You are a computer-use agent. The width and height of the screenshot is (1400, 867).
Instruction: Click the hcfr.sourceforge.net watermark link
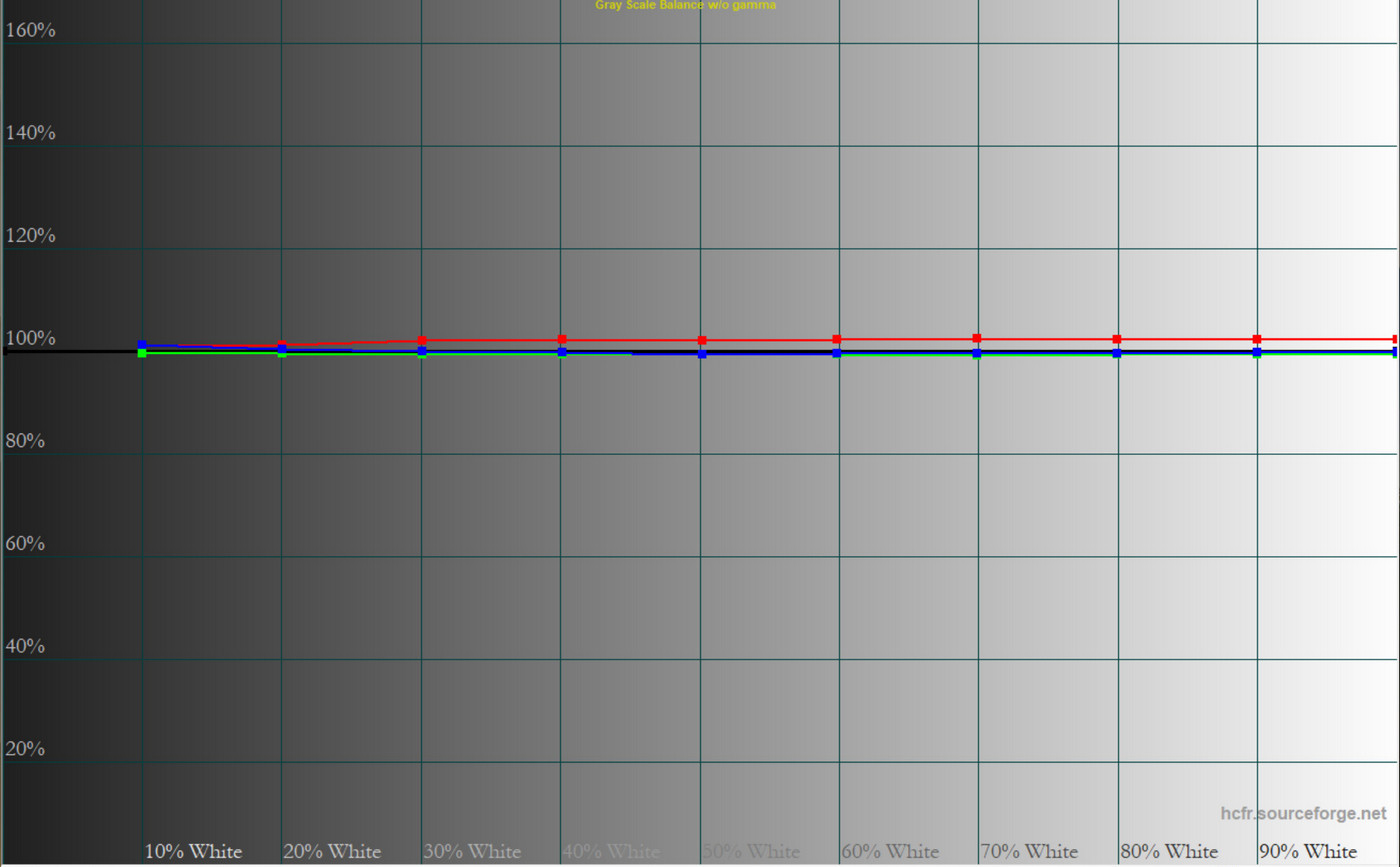(x=1304, y=814)
